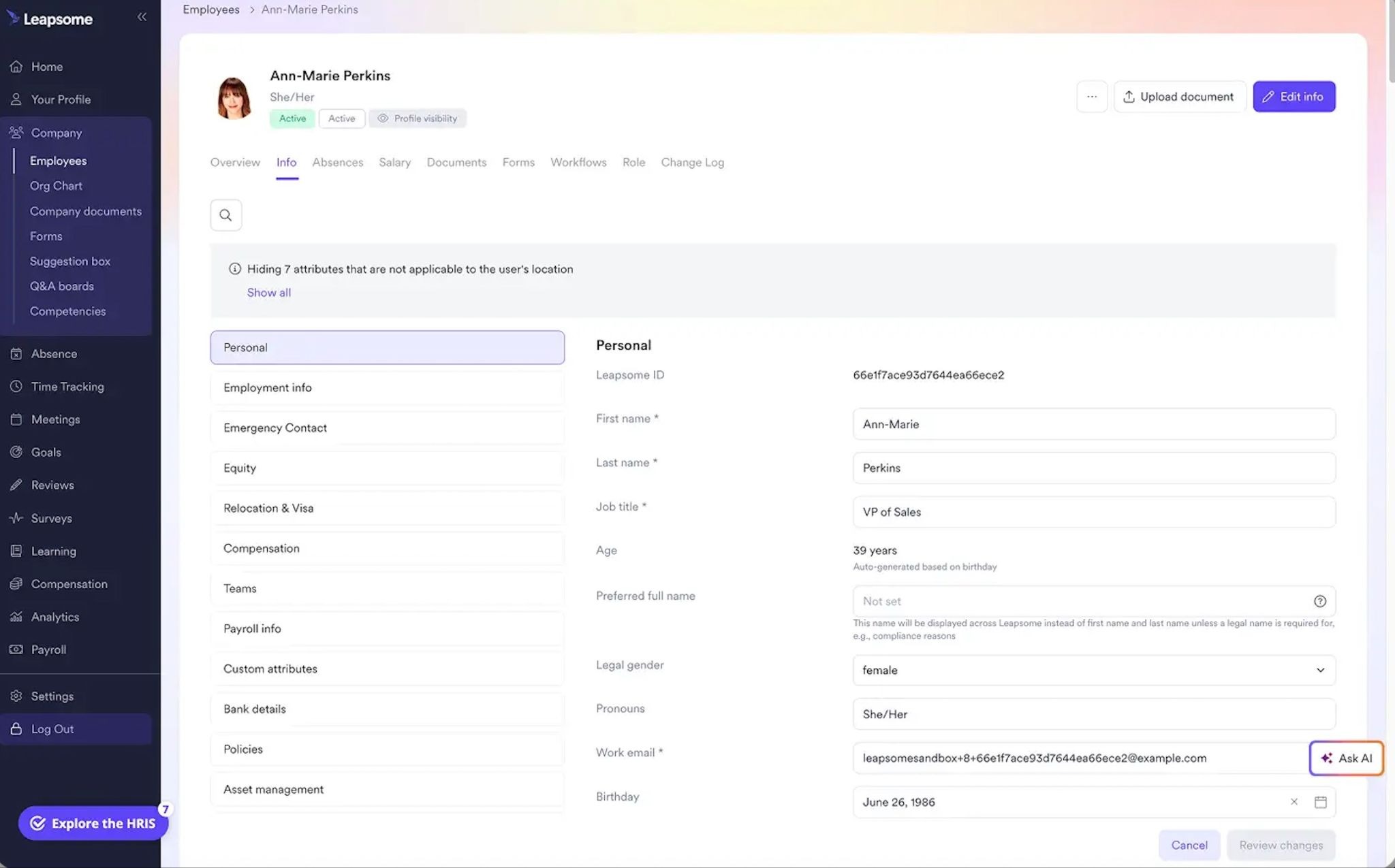Click Upload document button
Viewport: 1395px width, 868px height.
[x=1179, y=97]
